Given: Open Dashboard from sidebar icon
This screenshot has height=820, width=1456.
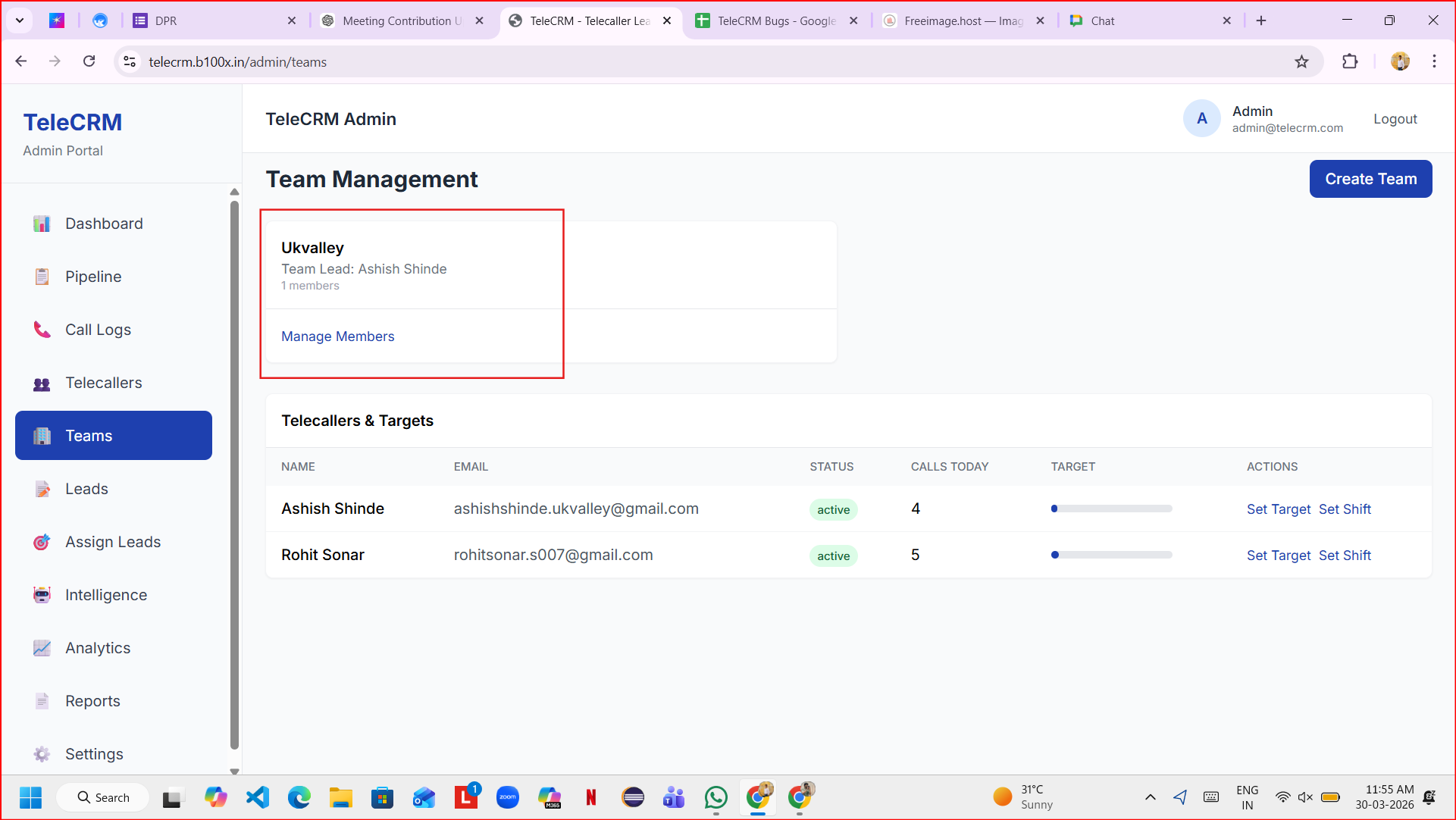Looking at the screenshot, I should coord(42,224).
